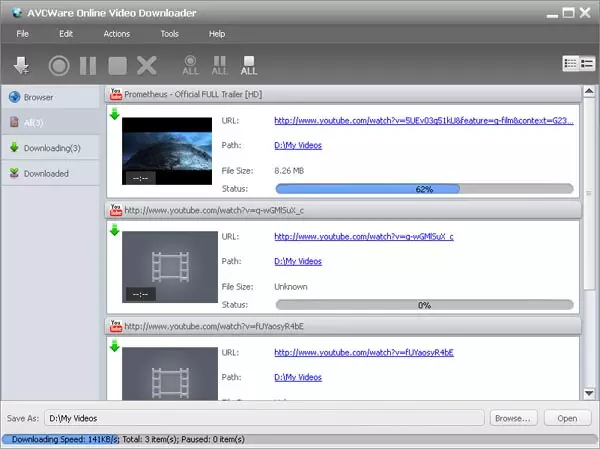Pause the selected download
The width and height of the screenshot is (600, 449).
point(88,66)
